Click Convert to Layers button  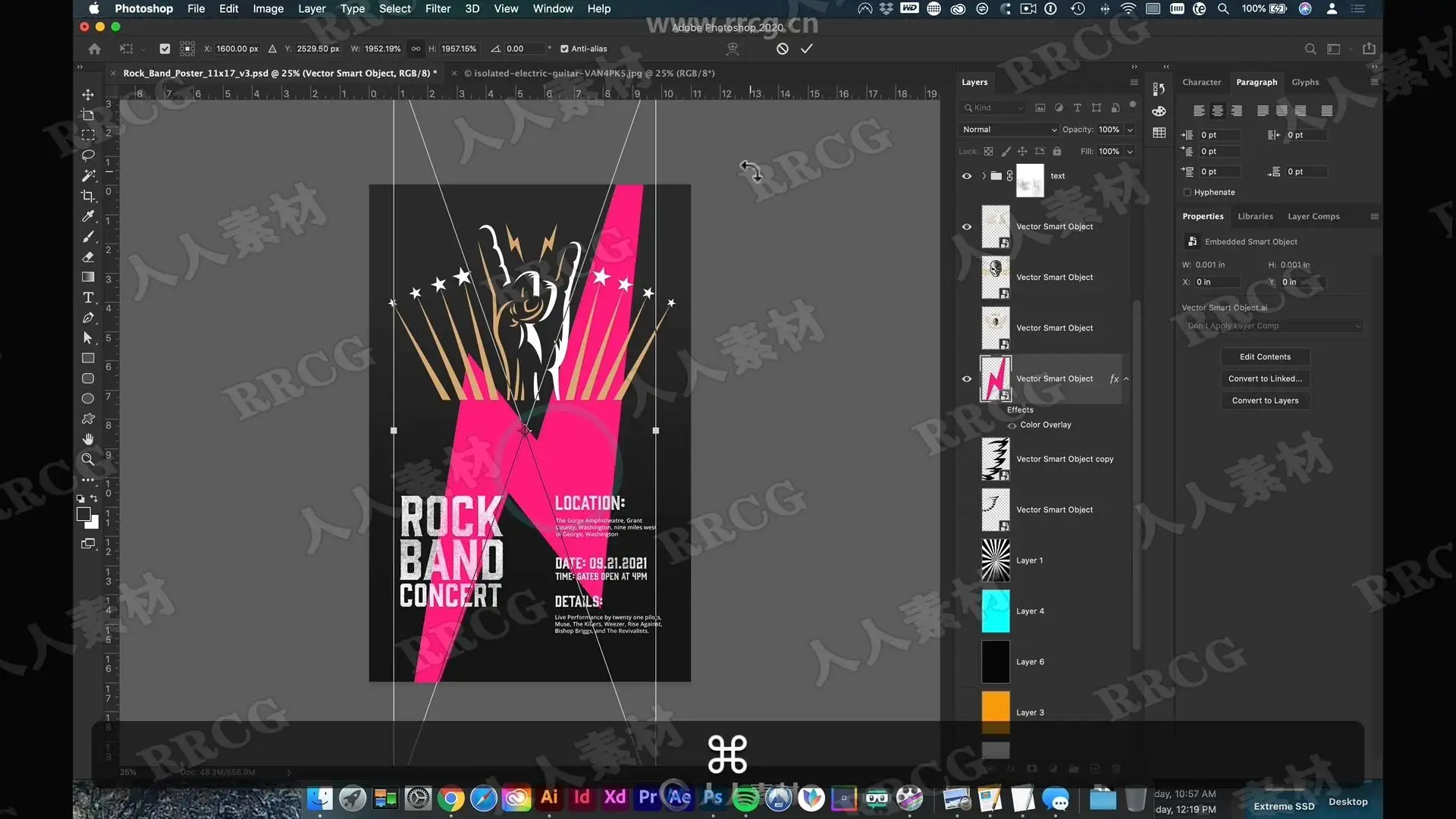coord(1265,401)
